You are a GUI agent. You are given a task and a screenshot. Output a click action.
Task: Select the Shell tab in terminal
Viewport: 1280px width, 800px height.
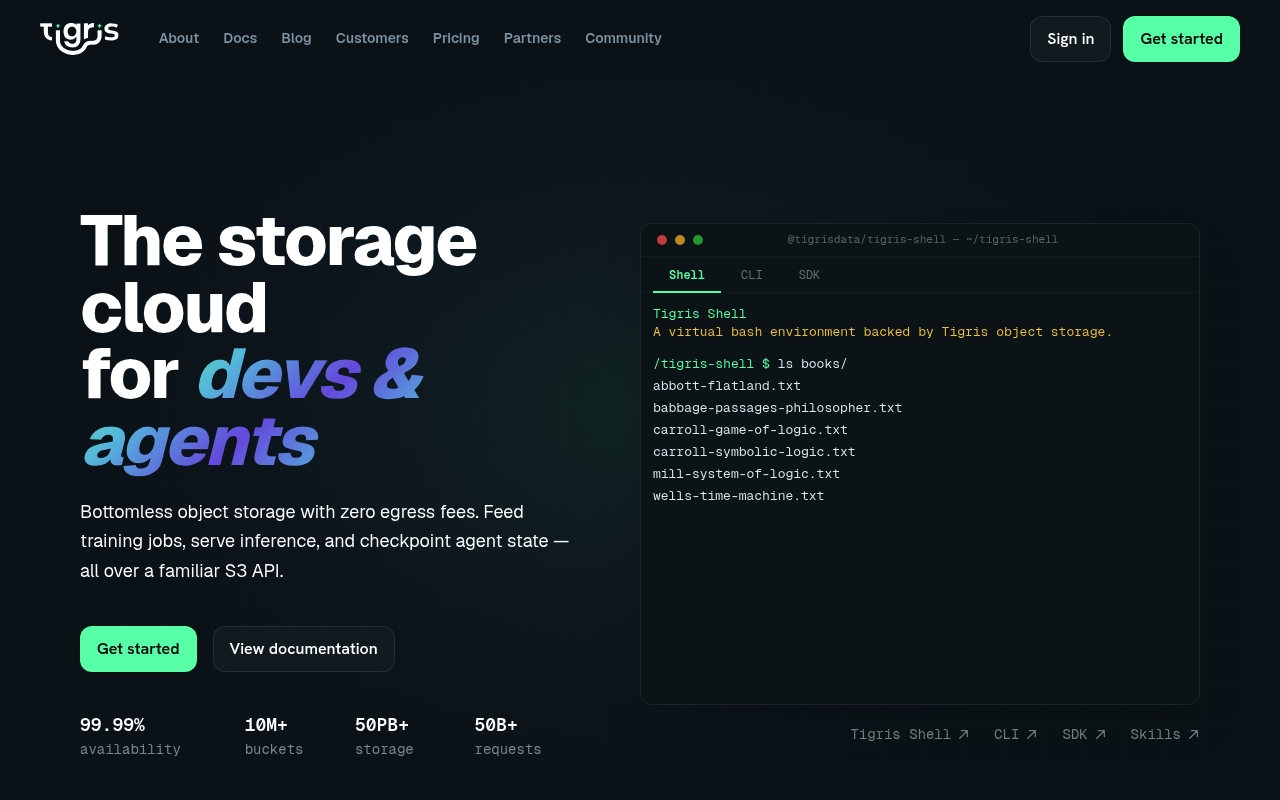pos(687,275)
